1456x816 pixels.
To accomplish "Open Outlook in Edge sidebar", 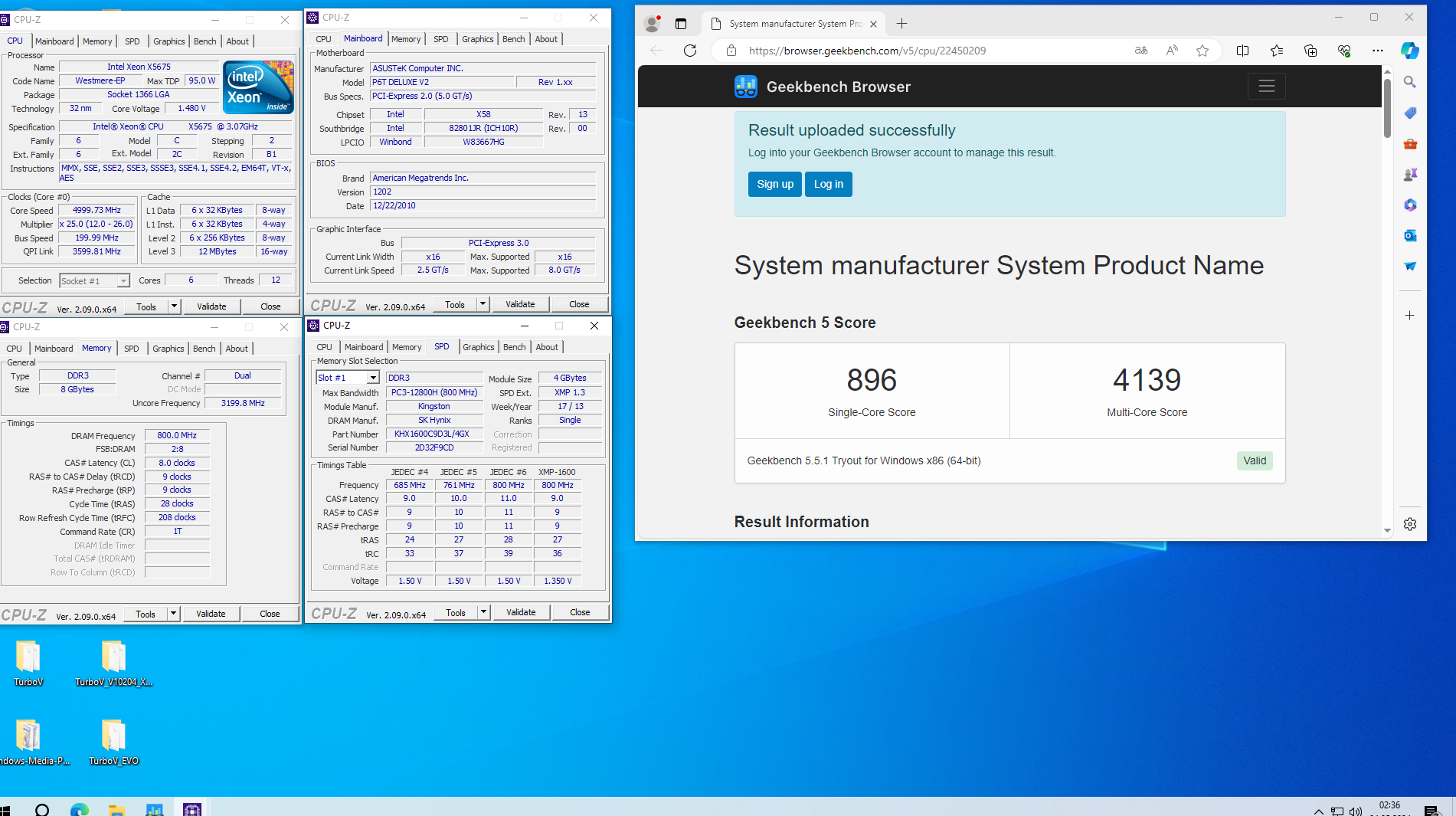I will point(1410,235).
